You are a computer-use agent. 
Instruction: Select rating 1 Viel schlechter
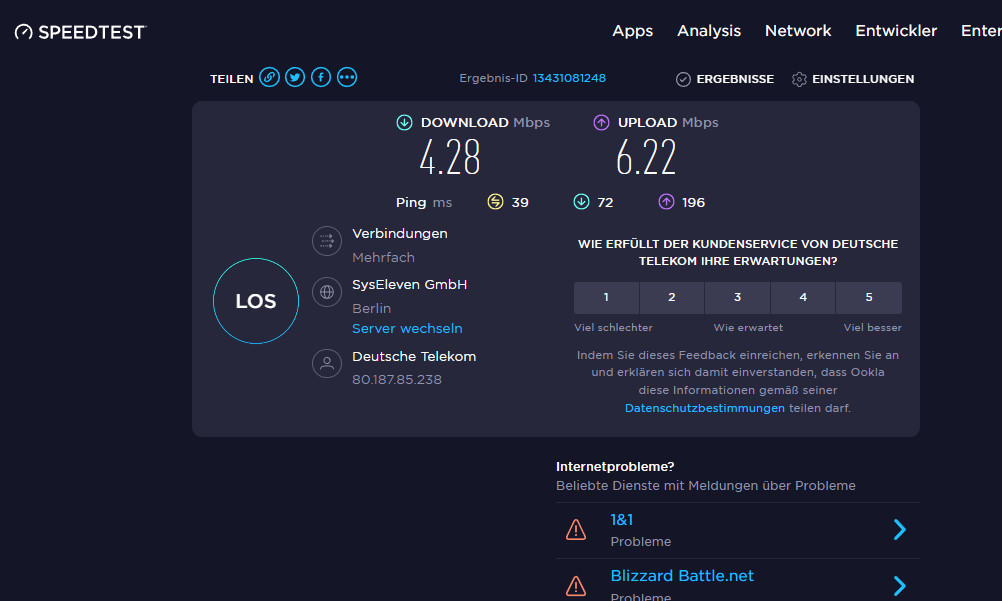[x=606, y=298]
